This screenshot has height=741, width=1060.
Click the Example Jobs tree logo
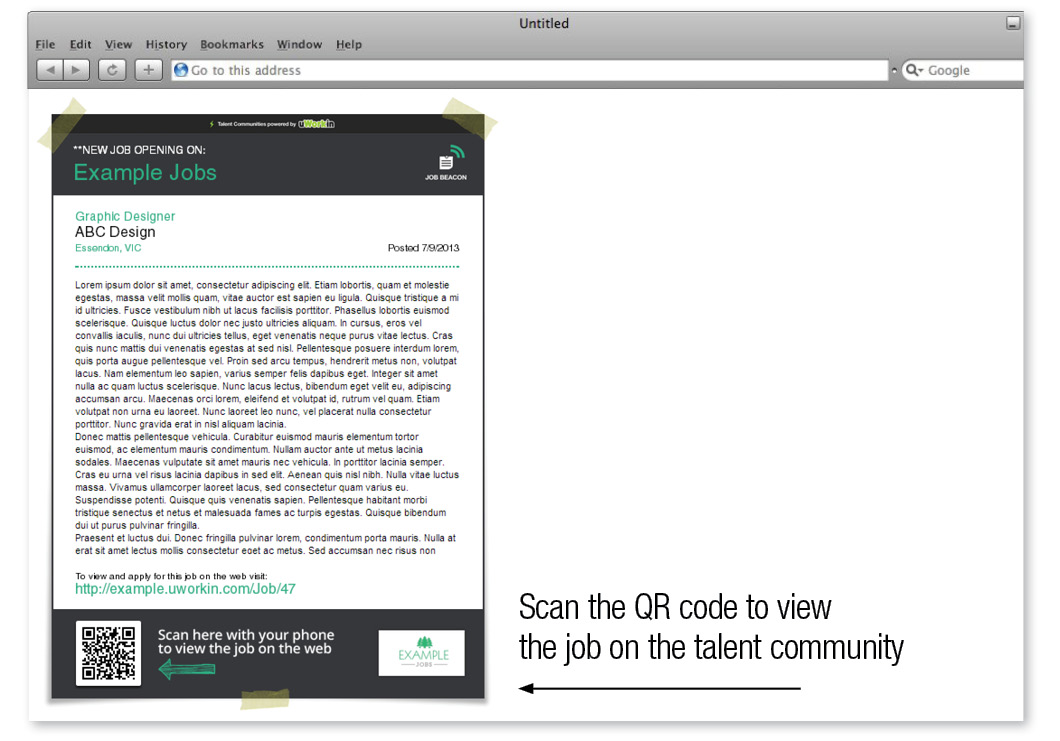point(421,652)
